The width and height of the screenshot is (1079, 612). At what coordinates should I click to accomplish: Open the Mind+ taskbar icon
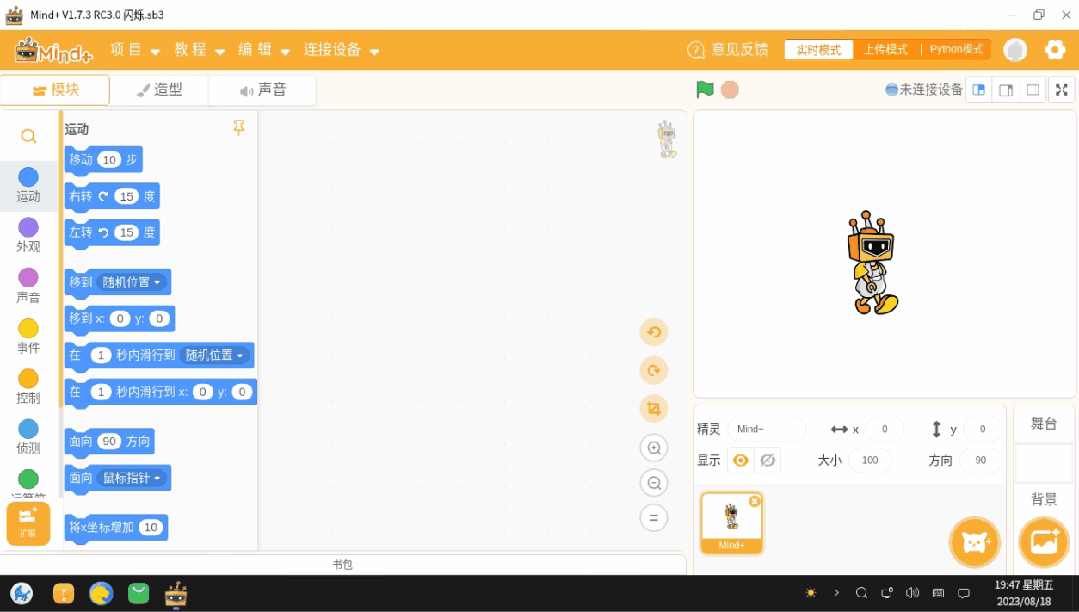[176, 593]
